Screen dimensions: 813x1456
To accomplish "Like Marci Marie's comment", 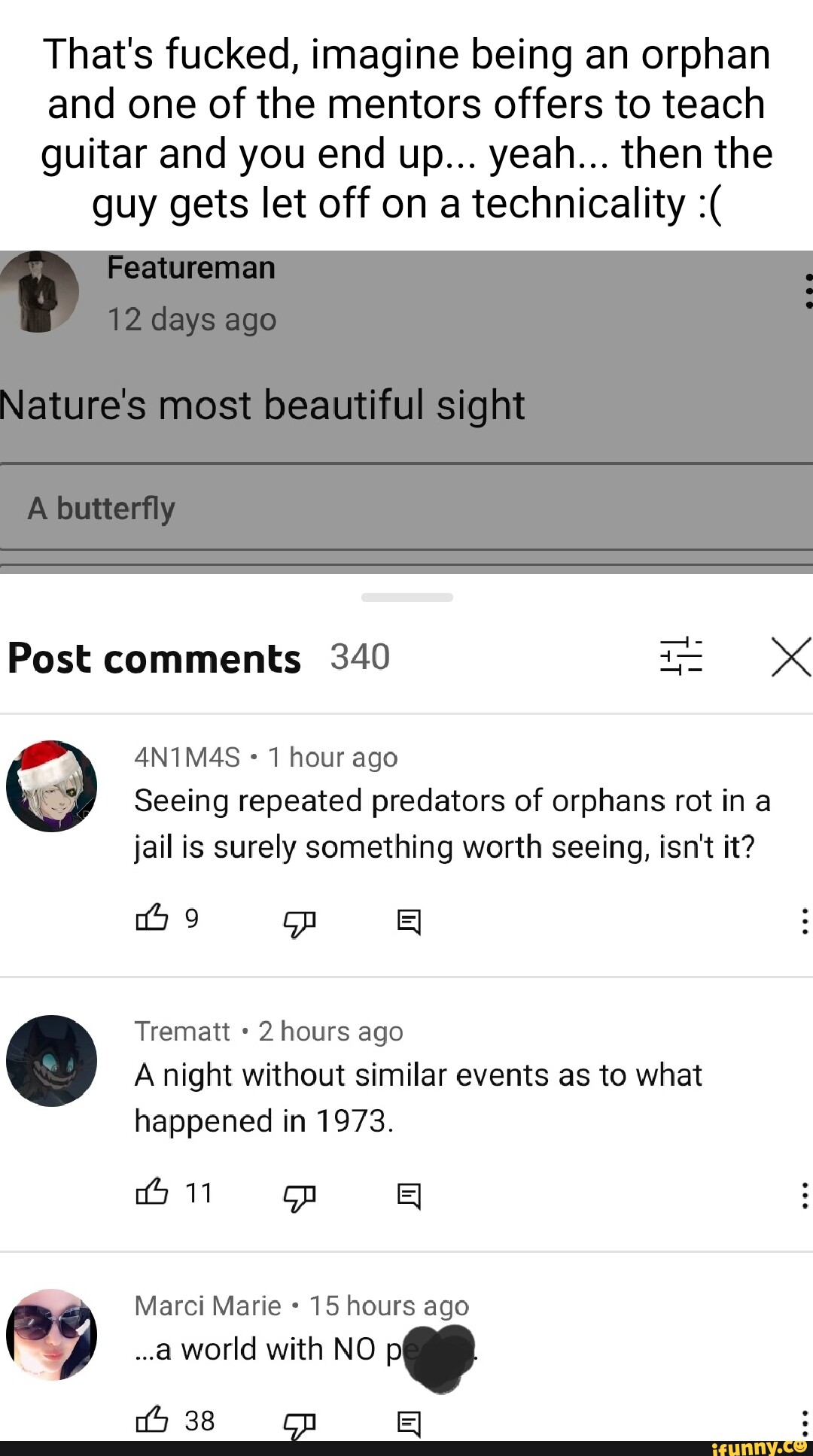I will tap(152, 1420).
